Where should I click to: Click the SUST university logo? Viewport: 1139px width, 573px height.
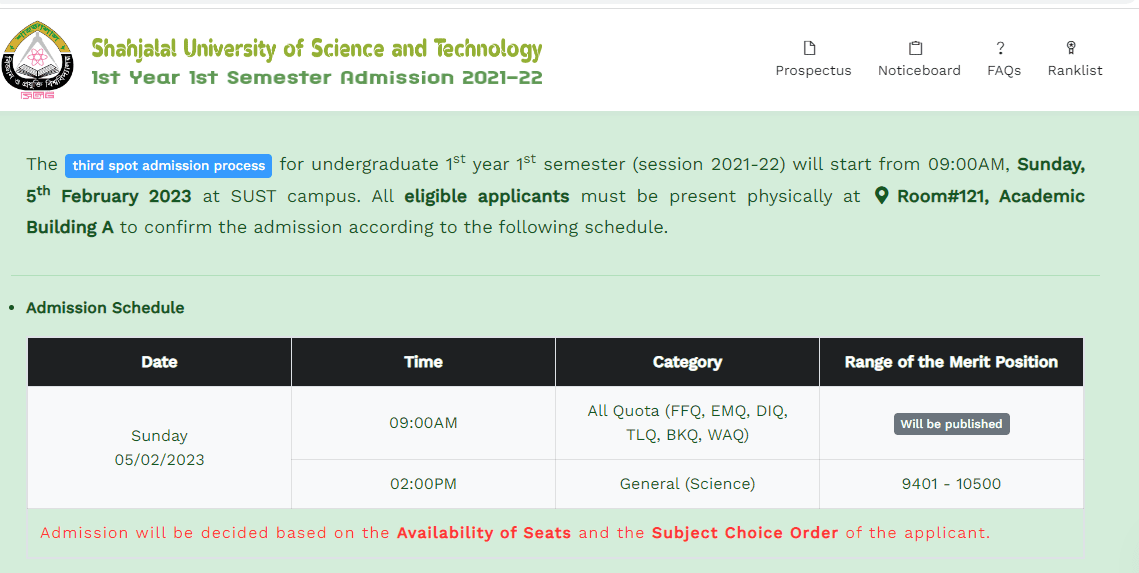pos(38,60)
